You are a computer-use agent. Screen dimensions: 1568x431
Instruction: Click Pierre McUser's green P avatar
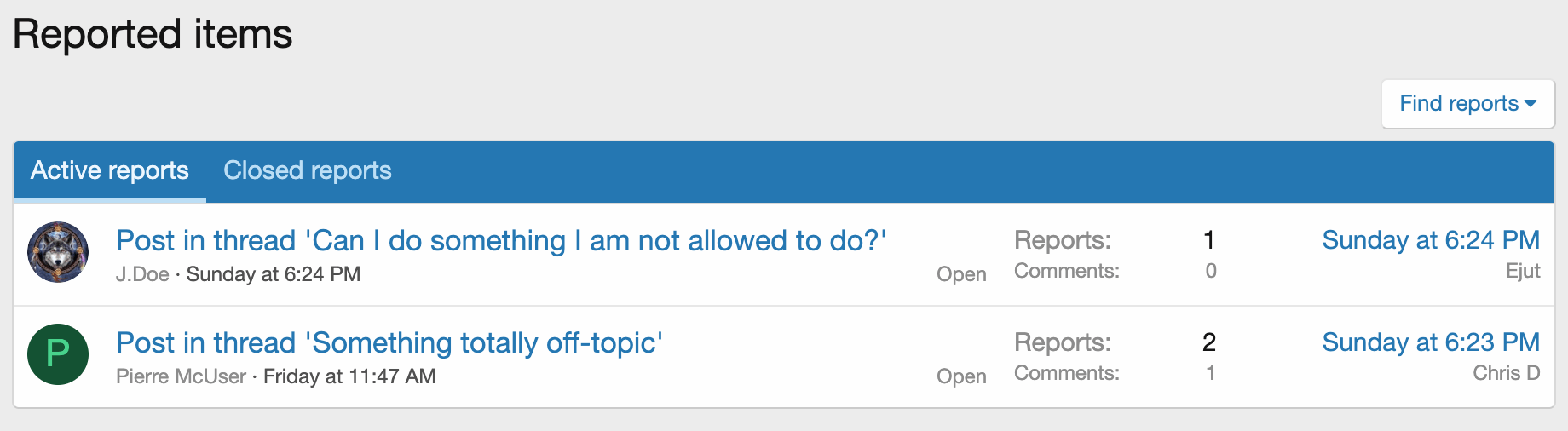click(58, 354)
